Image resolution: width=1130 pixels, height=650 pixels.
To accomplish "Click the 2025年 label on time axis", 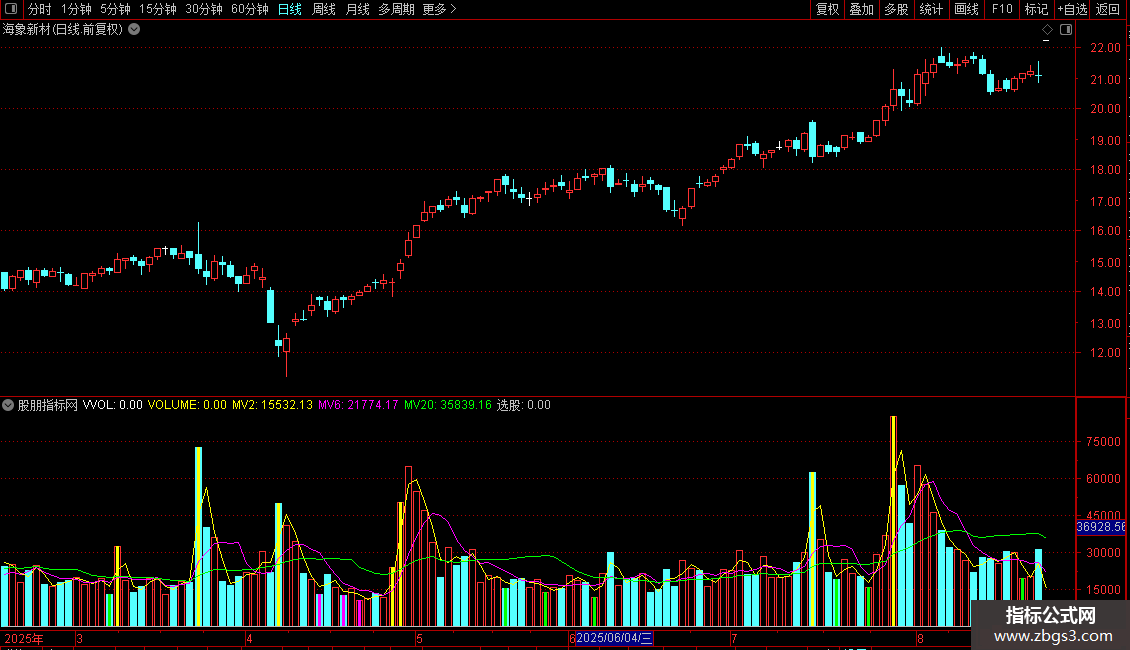I will pyautogui.click(x=24, y=638).
